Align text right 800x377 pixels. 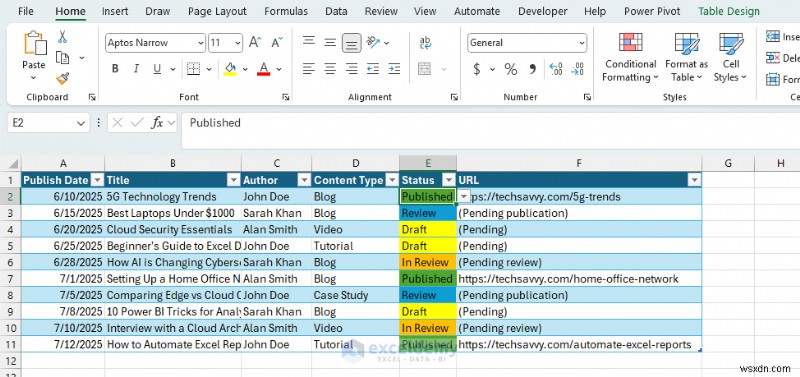pos(352,68)
